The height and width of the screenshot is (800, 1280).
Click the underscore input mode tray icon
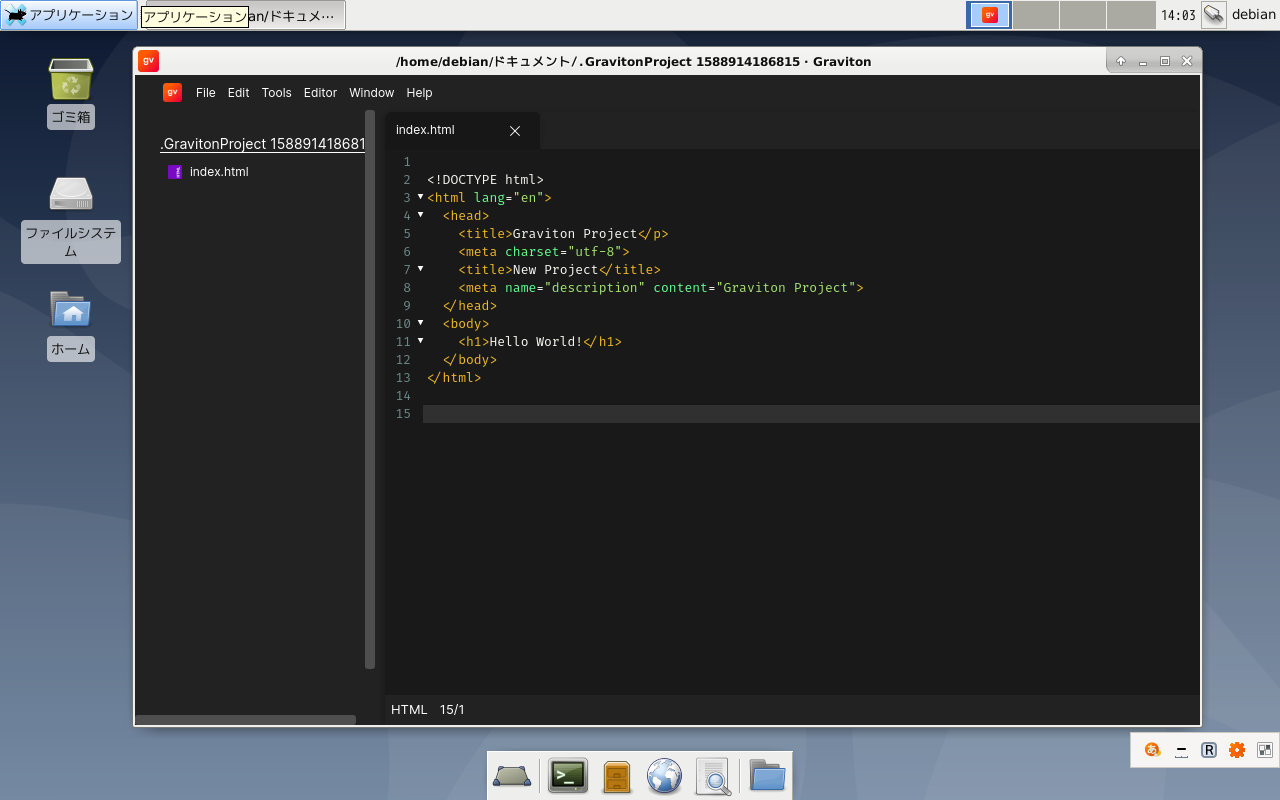1181,750
